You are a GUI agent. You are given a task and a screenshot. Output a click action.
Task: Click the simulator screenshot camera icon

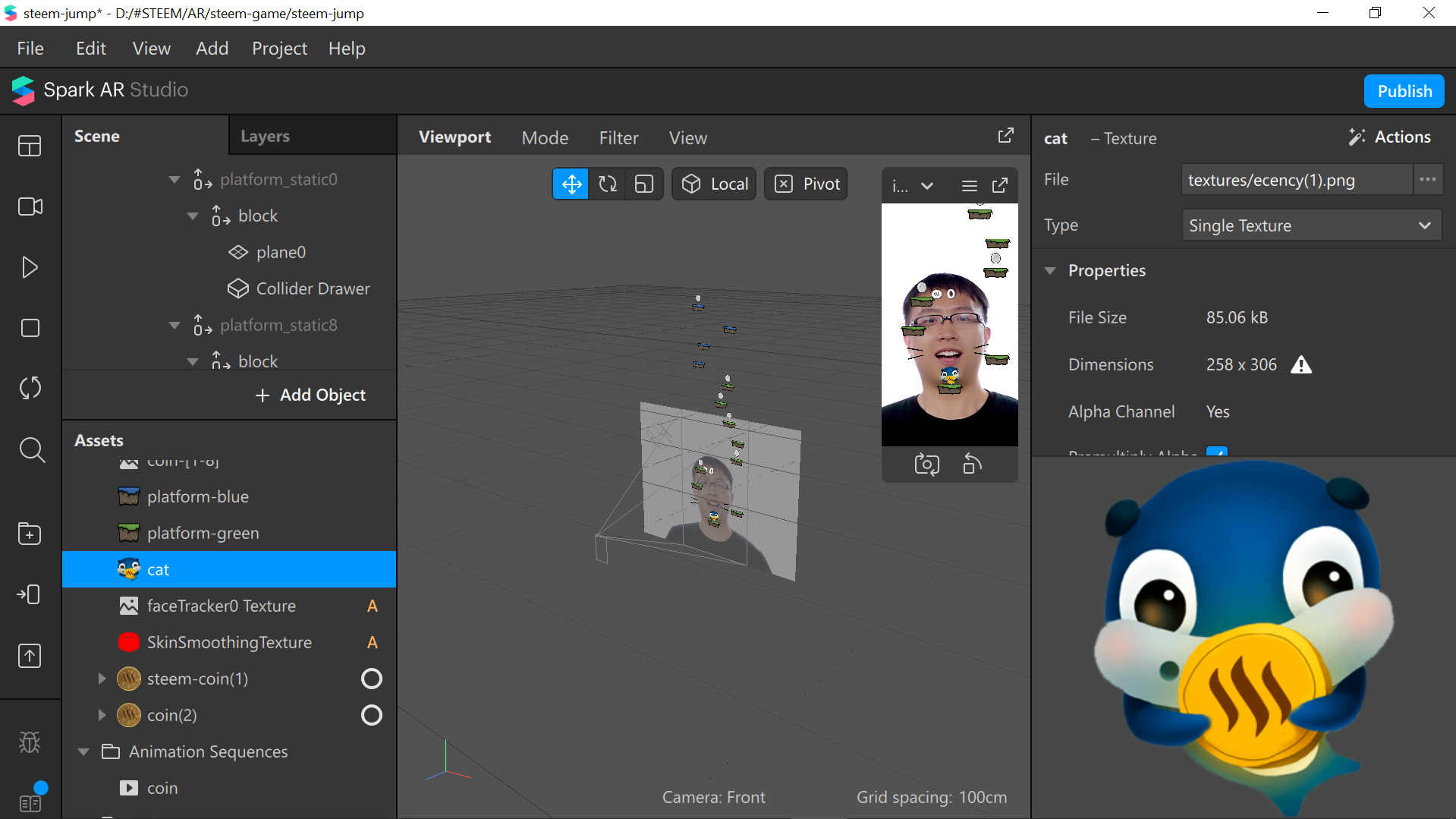click(x=926, y=464)
